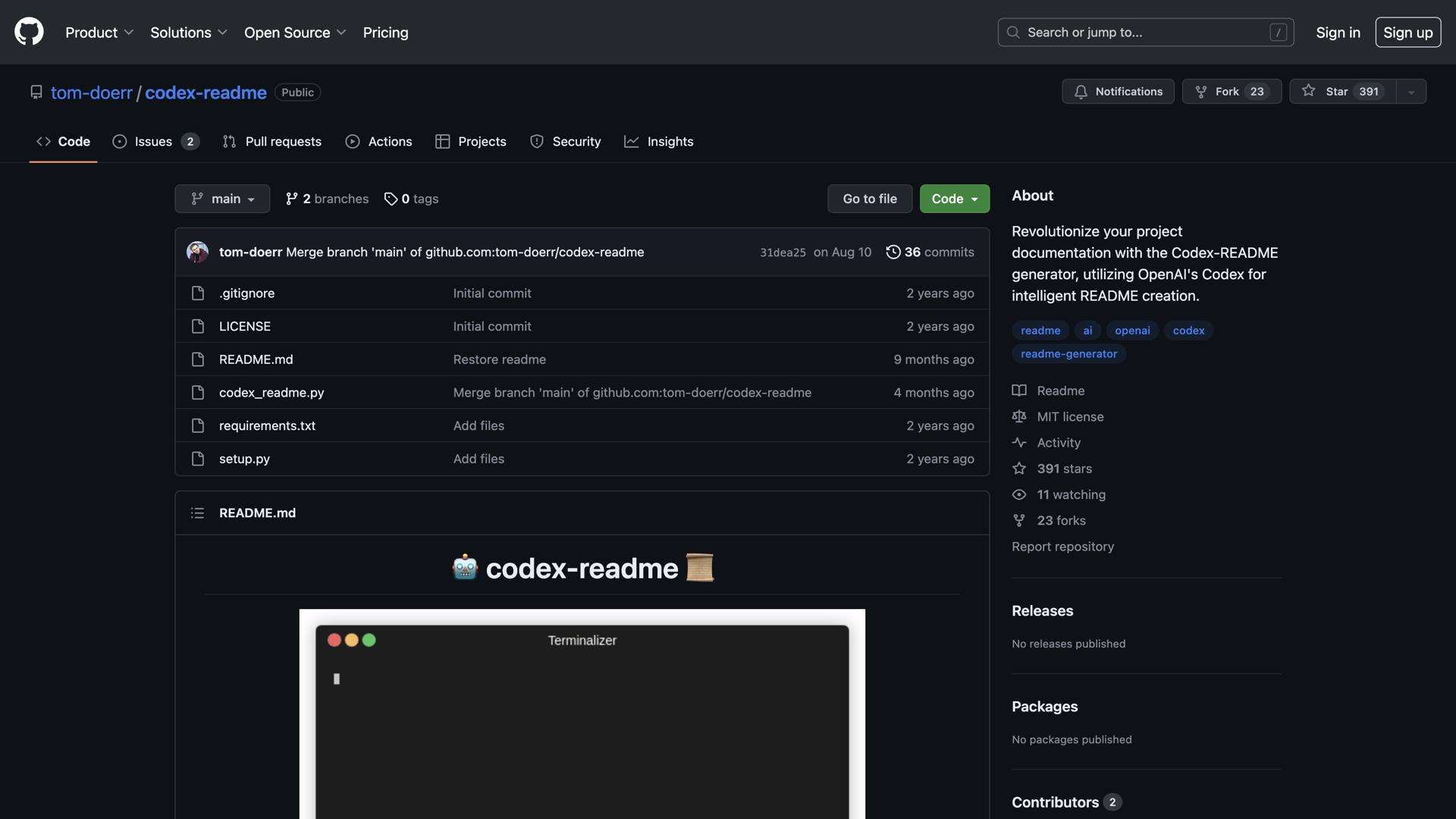This screenshot has width=1456, height=819.
Task: Click the notifications bell icon
Action: (x=1081, y=91)
